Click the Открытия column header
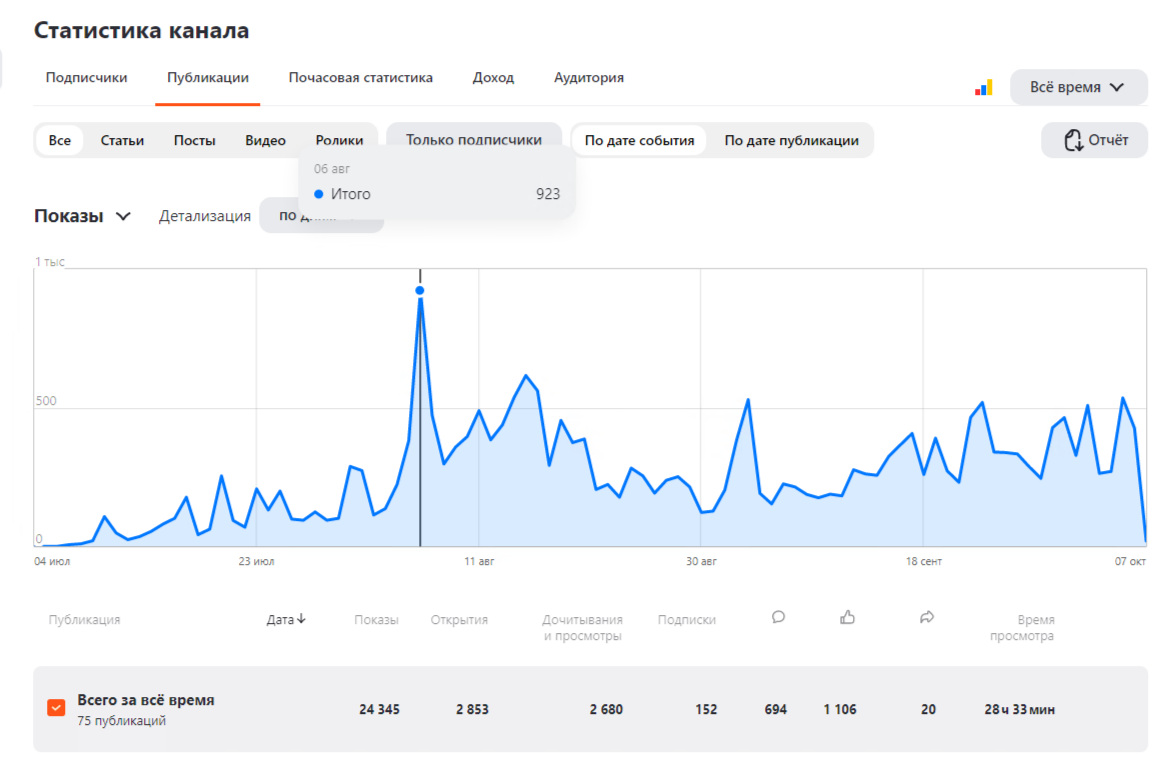Image resolution: width=1175 pixels, height=769 pixels. pos(459,620)
